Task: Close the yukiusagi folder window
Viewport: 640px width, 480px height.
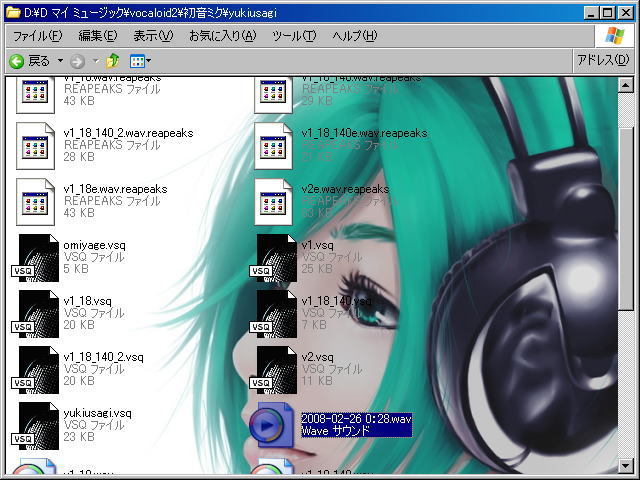Action: point(625,13)
